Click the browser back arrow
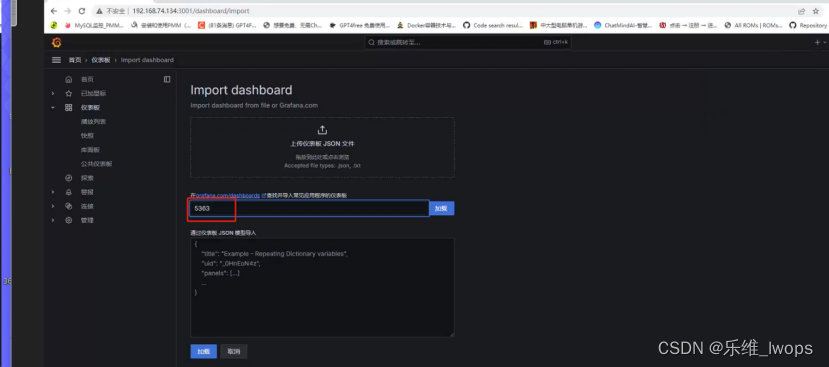Viewport: 829px width, 367px height. coord(53,11)
